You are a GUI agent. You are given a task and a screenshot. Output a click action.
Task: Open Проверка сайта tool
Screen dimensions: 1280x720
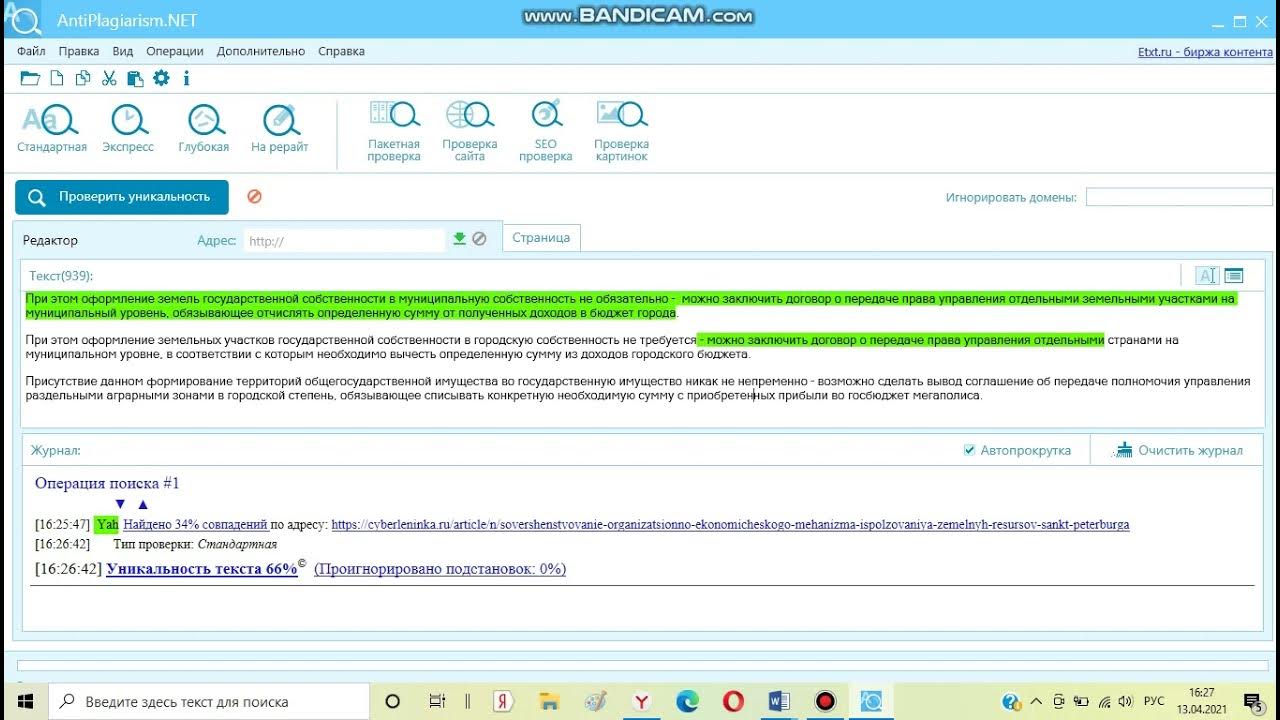tap(470, 131)
